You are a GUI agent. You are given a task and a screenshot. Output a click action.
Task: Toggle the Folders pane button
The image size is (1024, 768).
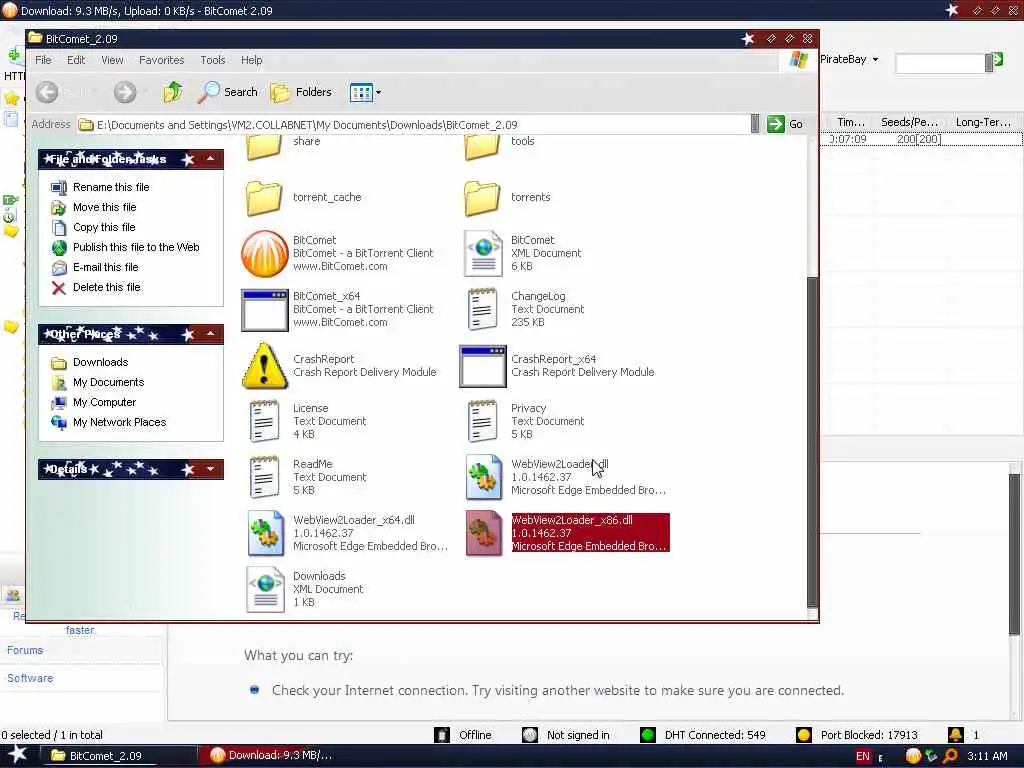pos(301,92)
